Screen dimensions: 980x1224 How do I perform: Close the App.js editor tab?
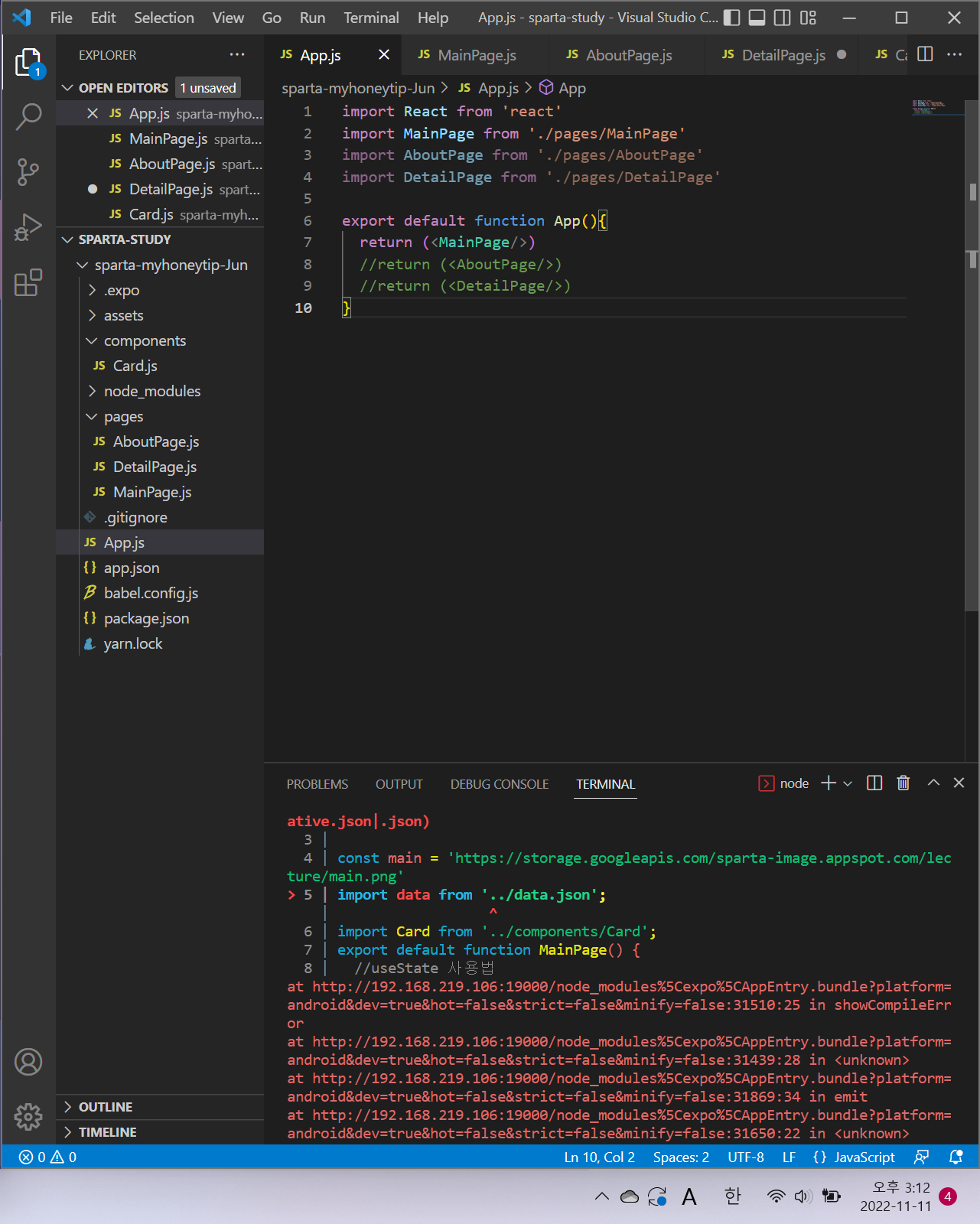[384, 54]
